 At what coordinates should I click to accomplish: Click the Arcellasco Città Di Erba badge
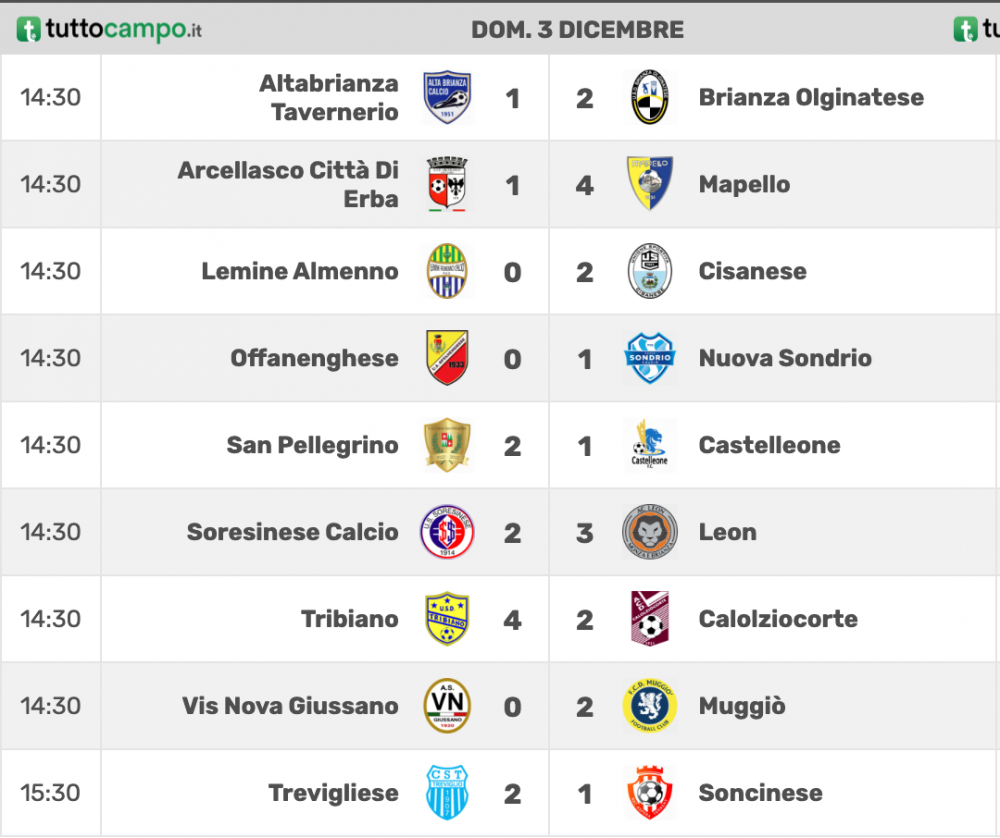447,184
